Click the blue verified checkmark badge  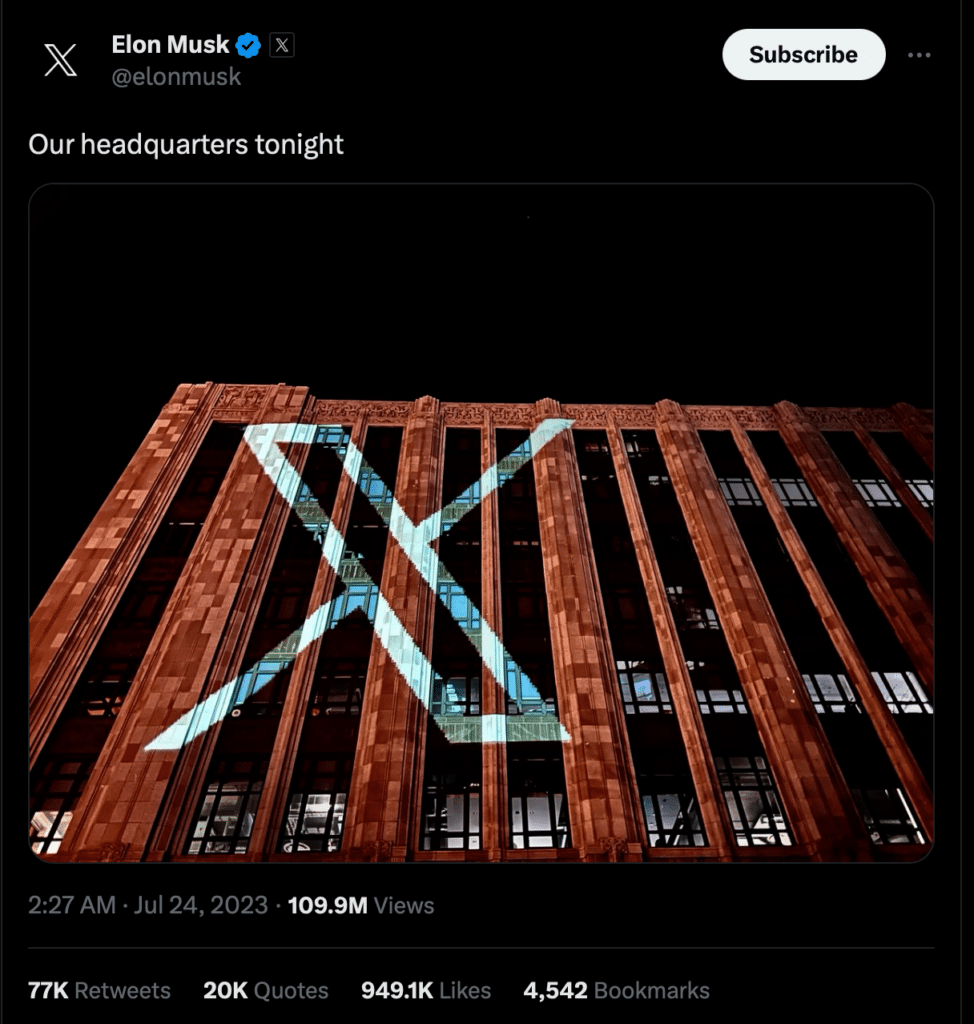[248, 45]
